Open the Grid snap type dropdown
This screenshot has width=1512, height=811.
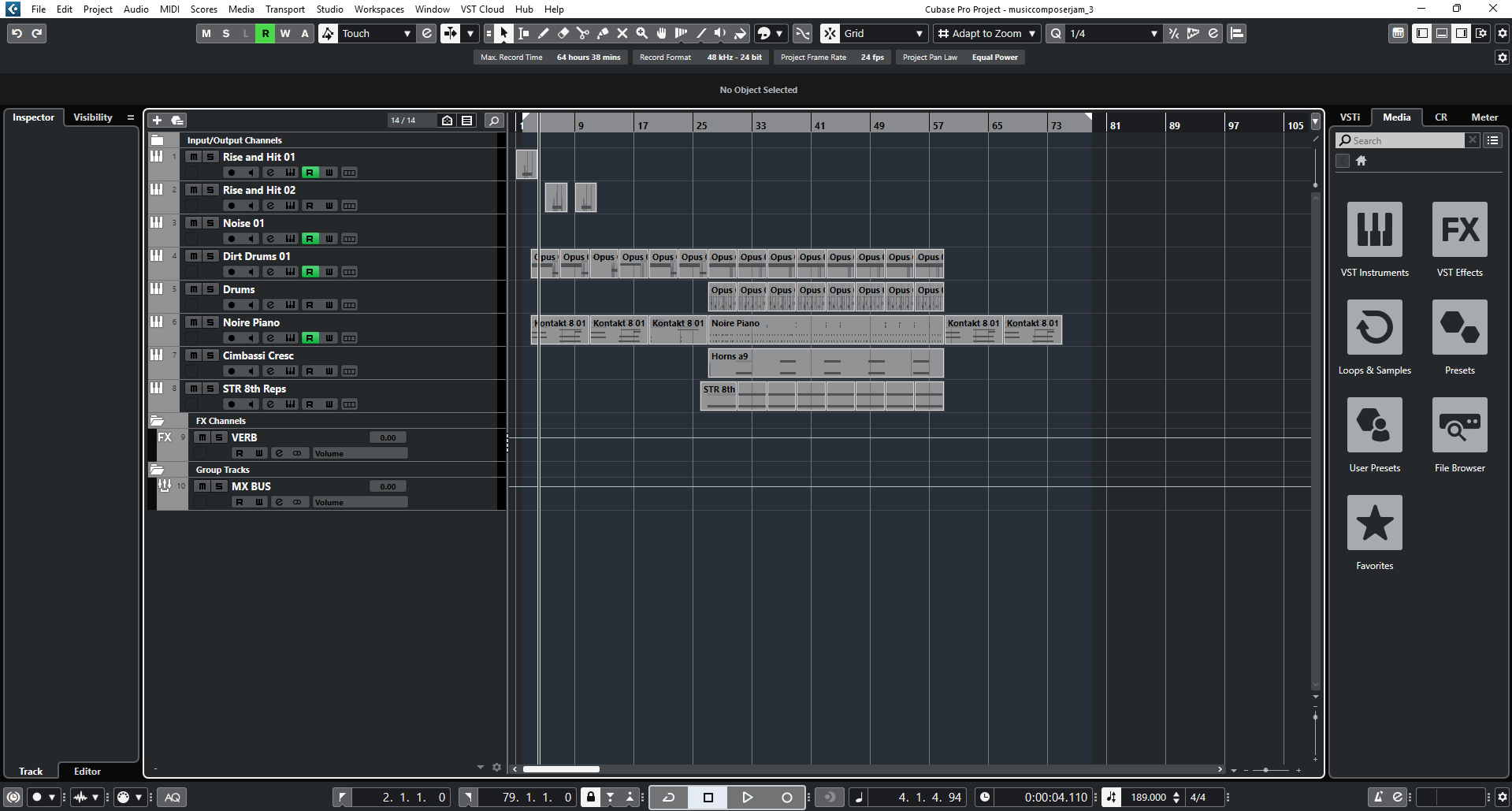pos(919,33)
